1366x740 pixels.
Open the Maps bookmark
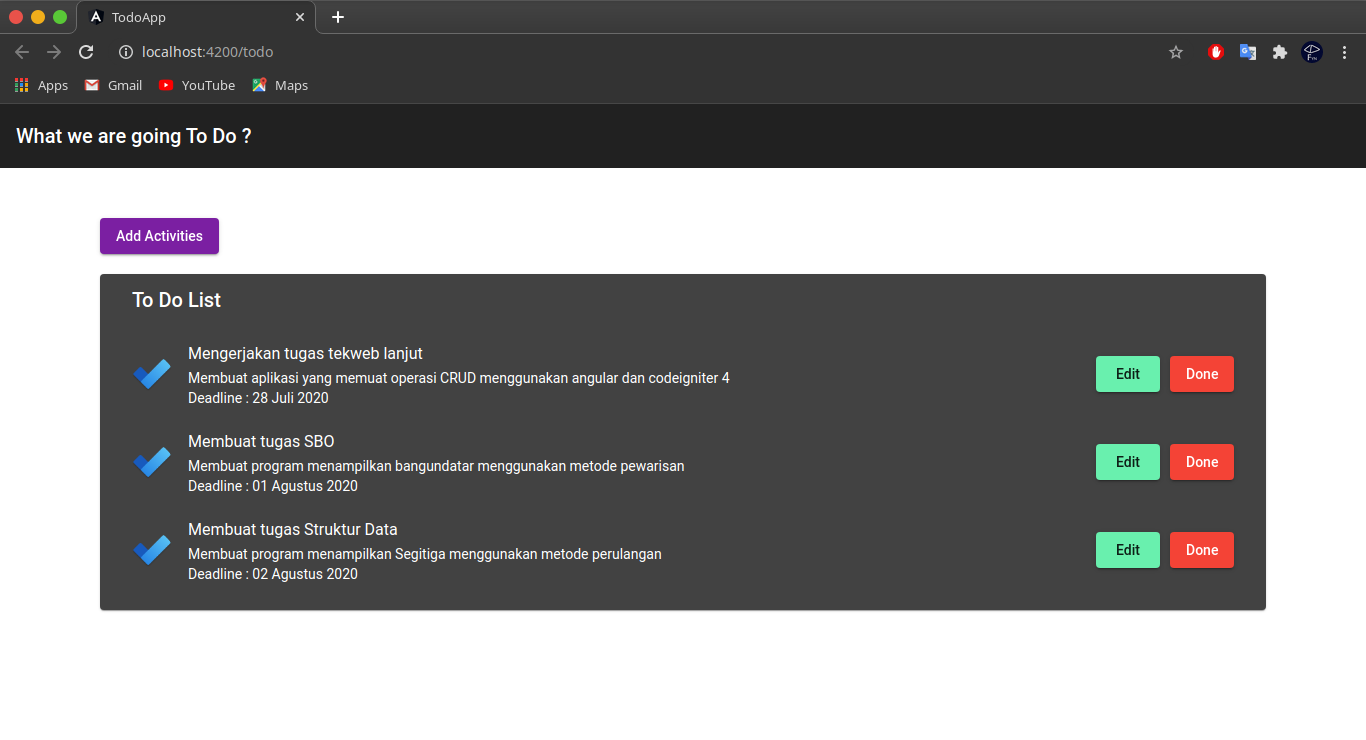click(280, 85)
